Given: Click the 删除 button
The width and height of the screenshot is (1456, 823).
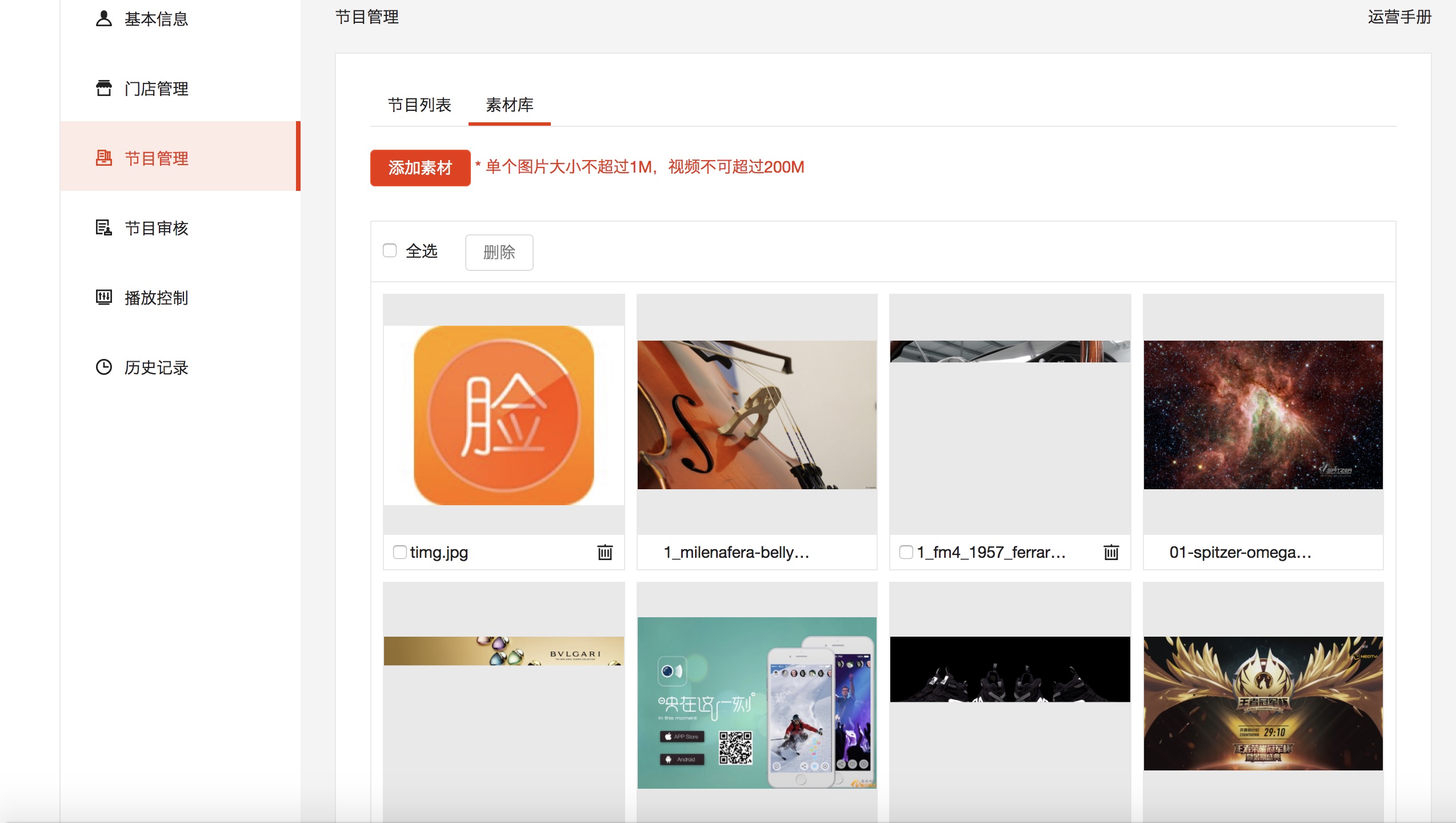Looking at the screenshot, I should [499, 252].
